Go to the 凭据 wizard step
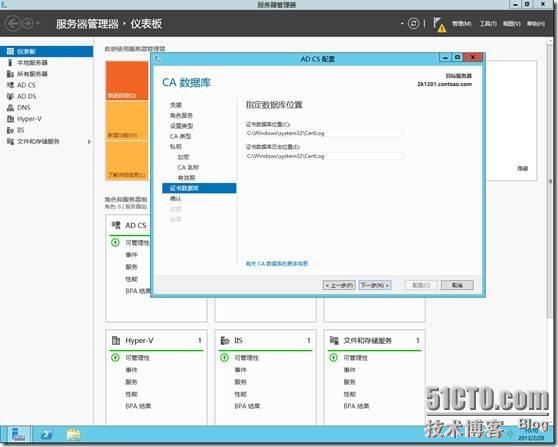 (x=176, y=105)
